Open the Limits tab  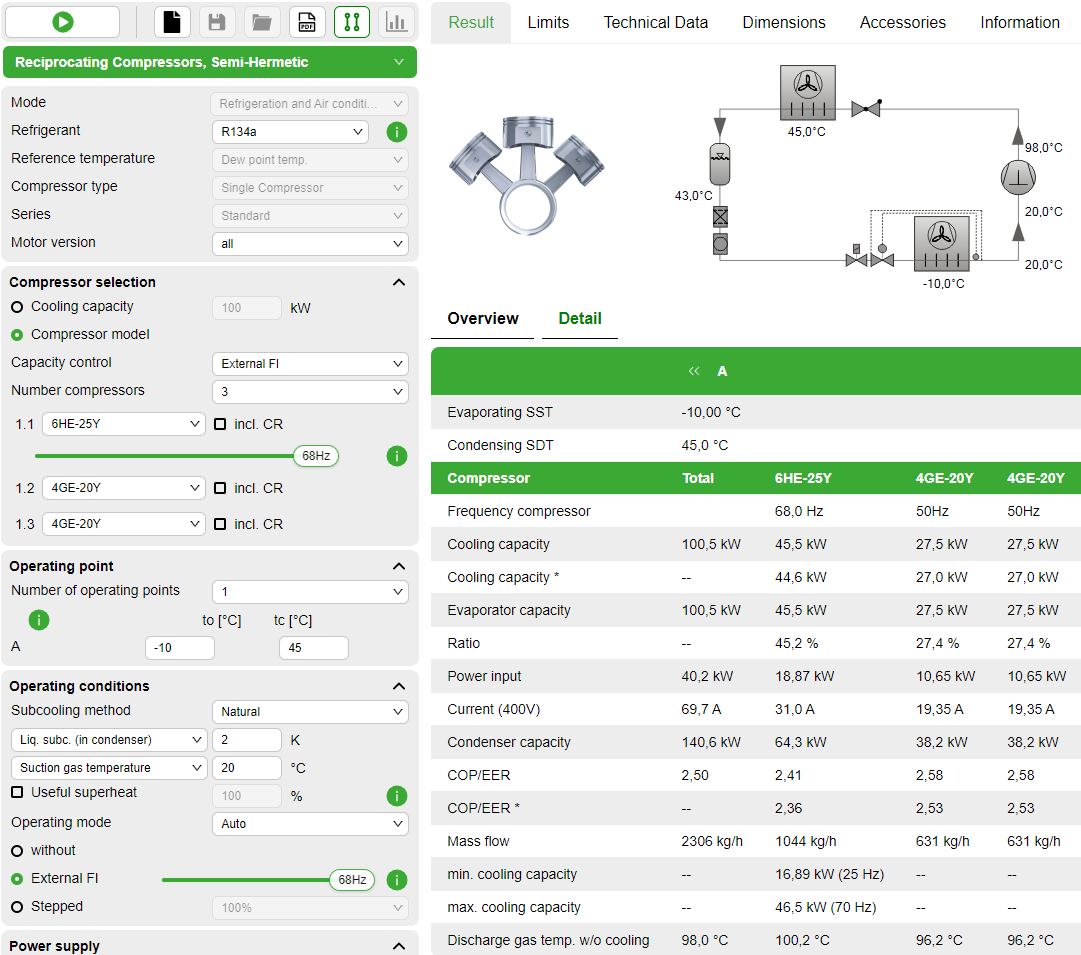(x=548, y=22)
